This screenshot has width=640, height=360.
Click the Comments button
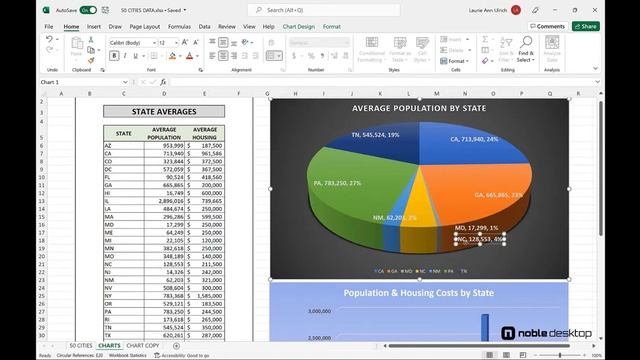547,26
